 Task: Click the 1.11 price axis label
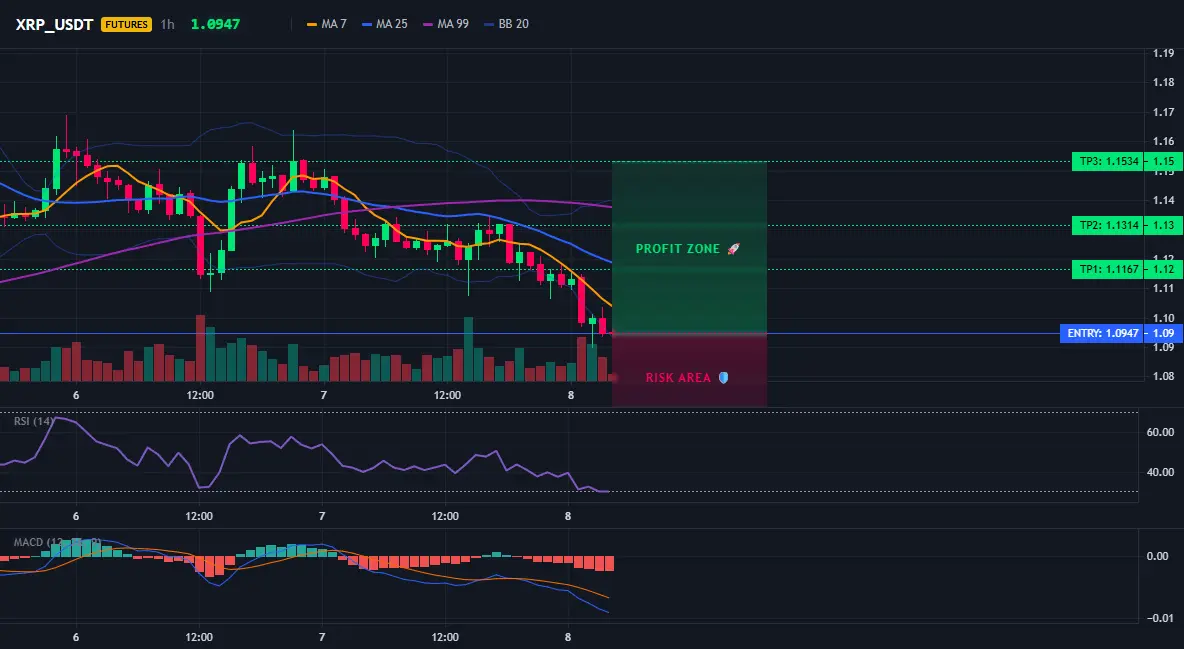(1164, 288)
